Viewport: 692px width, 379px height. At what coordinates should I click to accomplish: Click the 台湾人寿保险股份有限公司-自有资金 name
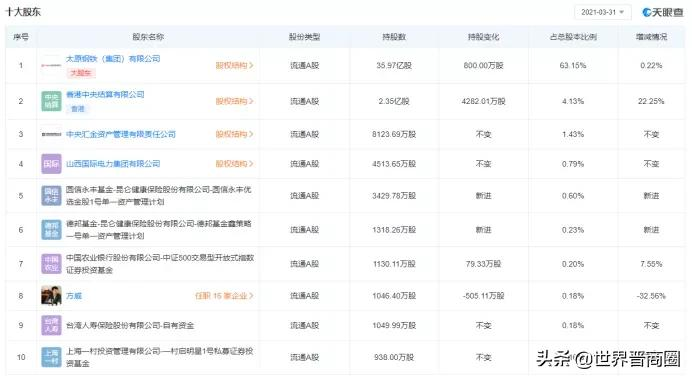tap(130, 325)
